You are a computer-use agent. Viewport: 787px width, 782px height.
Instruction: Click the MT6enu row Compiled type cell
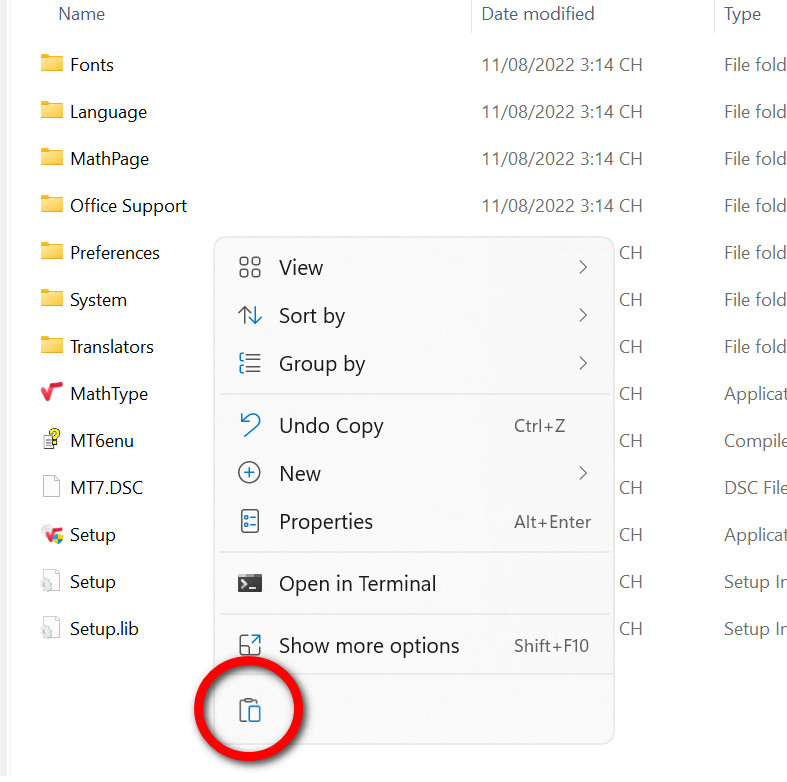pyautogui.click(x=755, y=441)
